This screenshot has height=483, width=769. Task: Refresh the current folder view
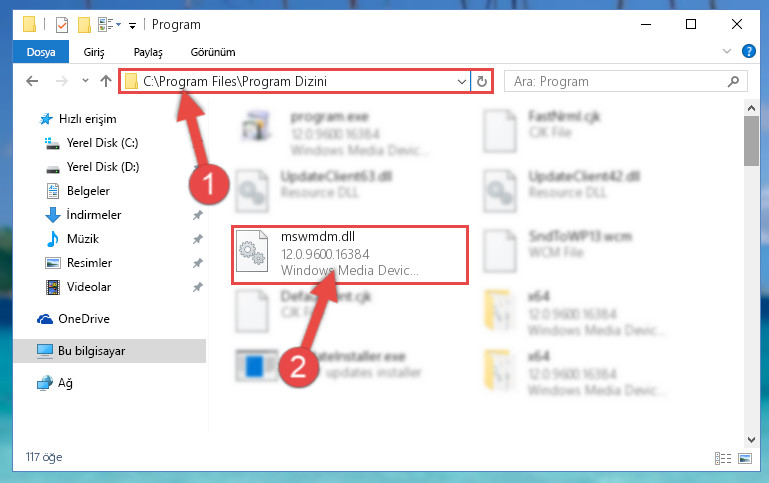click(x=482, y=81)
